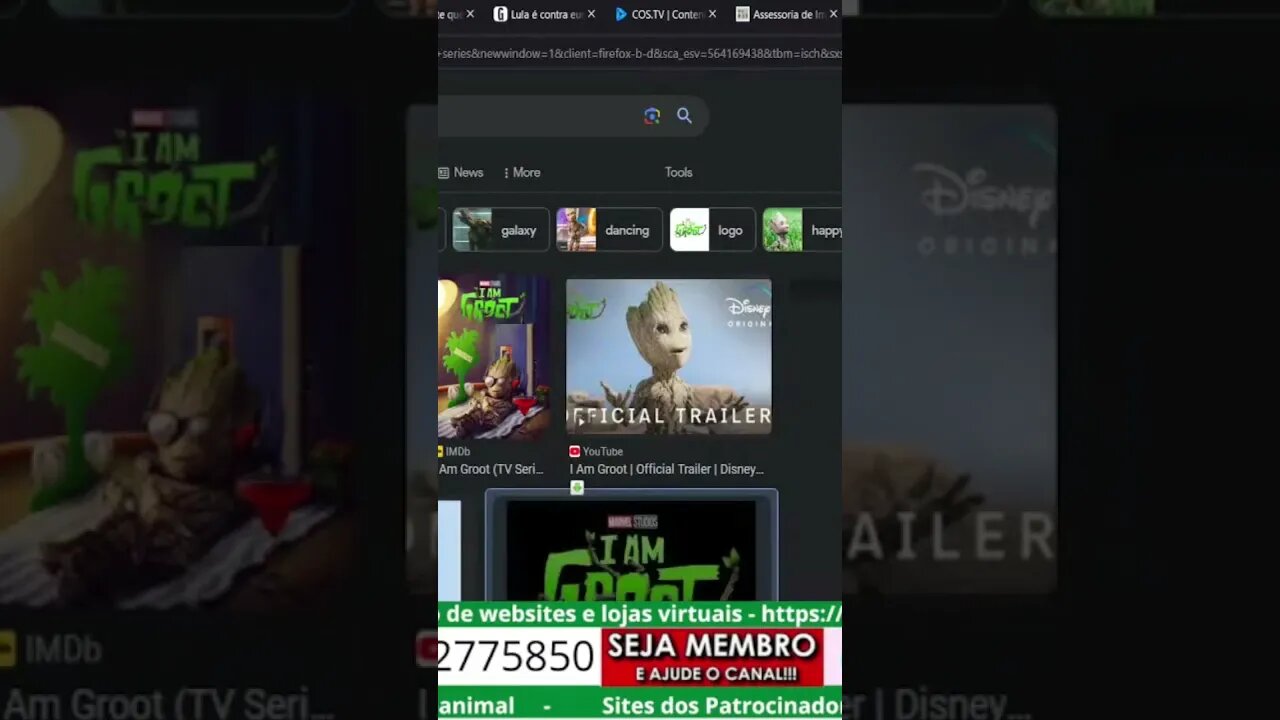Select the 'galaxy' suggestion chip

pyautogui.click(x=501, y=230)
